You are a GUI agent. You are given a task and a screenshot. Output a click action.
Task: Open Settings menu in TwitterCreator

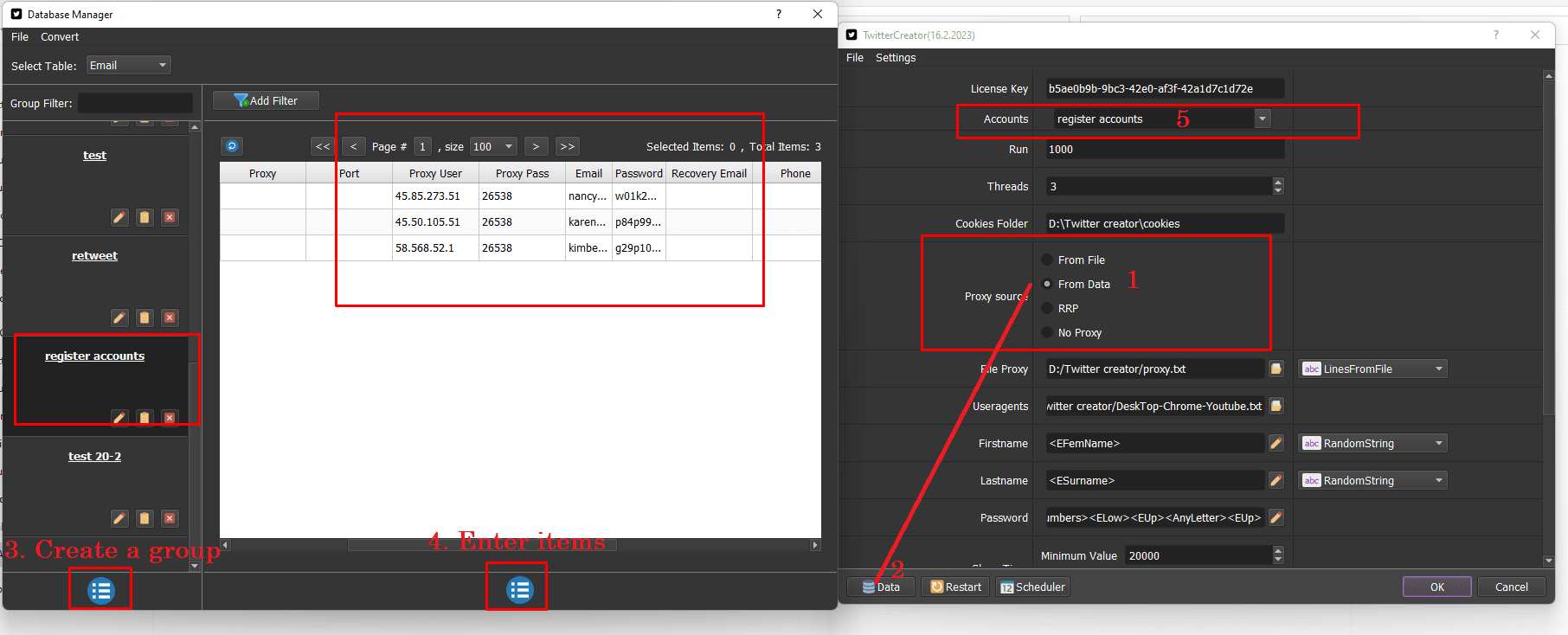coord(896,57)
